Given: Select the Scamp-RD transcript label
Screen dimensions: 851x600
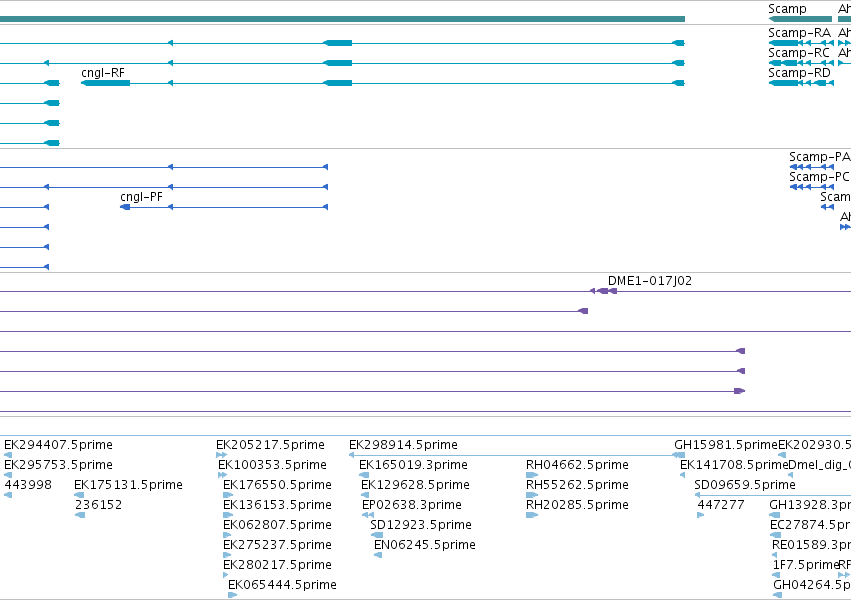Looking at the screenshot, I should (799, 73).
